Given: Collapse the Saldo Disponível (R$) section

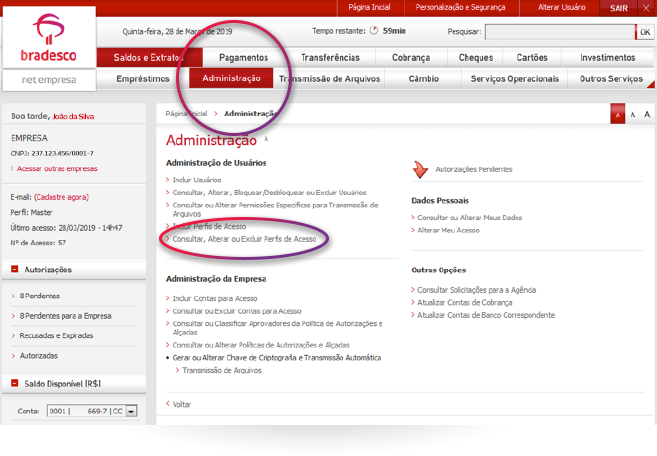Looking at the screenshot, I should click(15, 383).
